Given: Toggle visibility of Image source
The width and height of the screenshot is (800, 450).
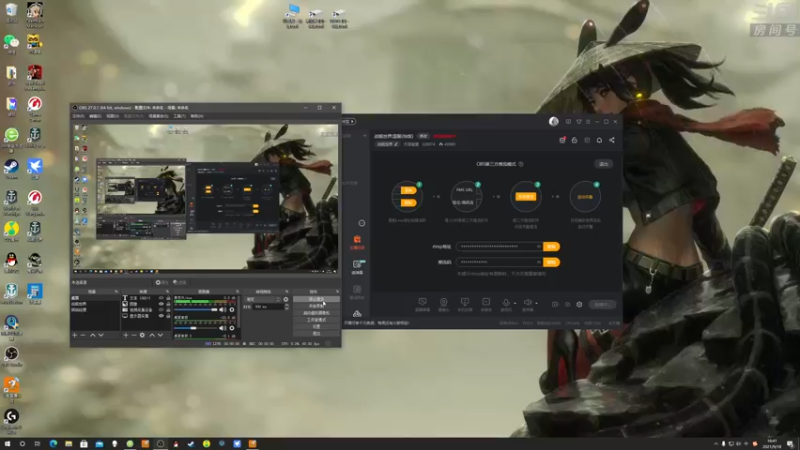Looking at the screenshot, I should pyautogui.click(x=161, y=304).
